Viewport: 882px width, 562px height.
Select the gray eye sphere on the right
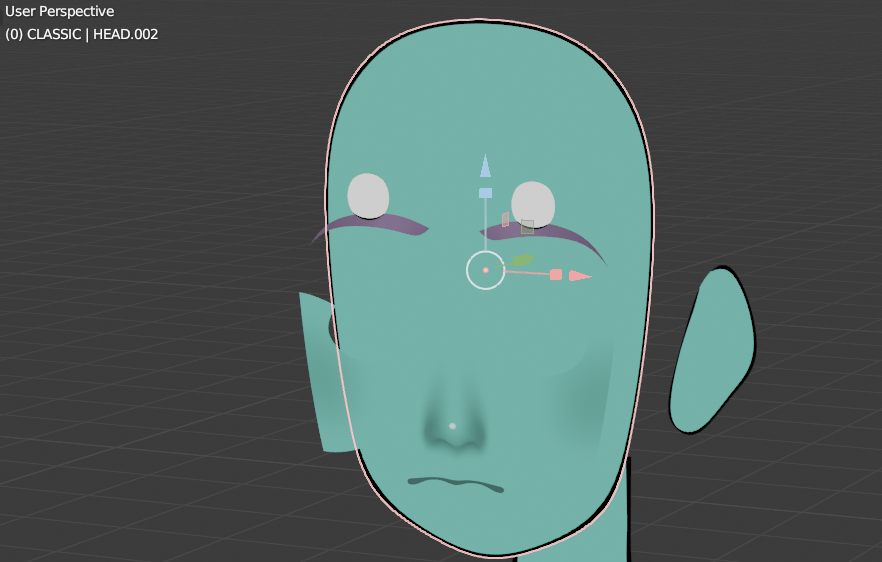(x=533, y=202)
